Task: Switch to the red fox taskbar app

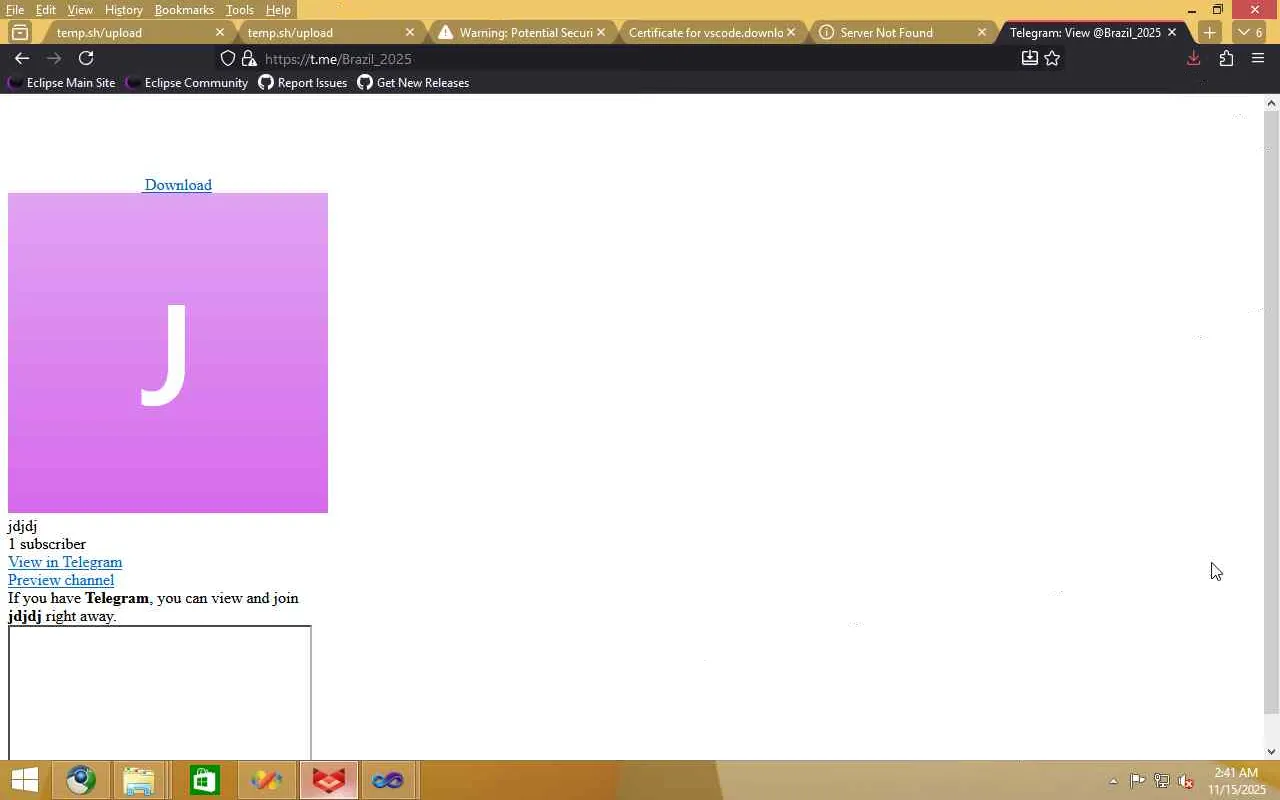Action: coord(328,780)
